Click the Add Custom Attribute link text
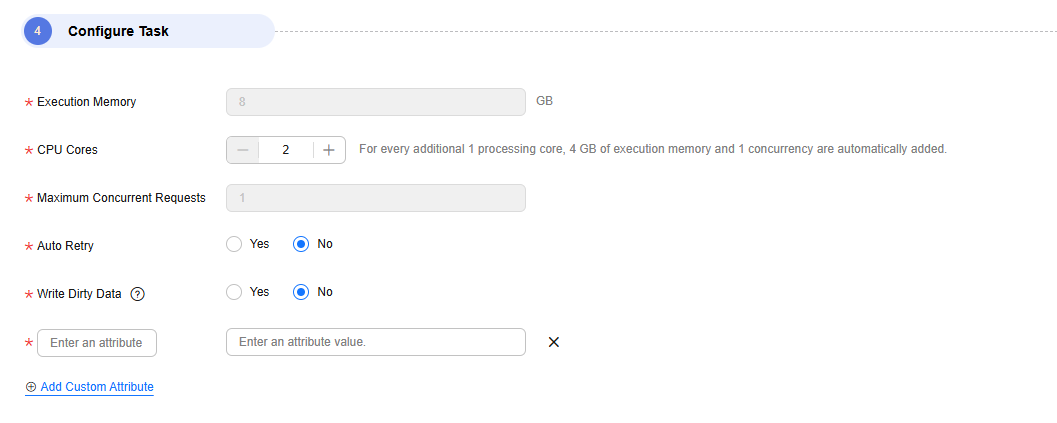 point(97,387)
